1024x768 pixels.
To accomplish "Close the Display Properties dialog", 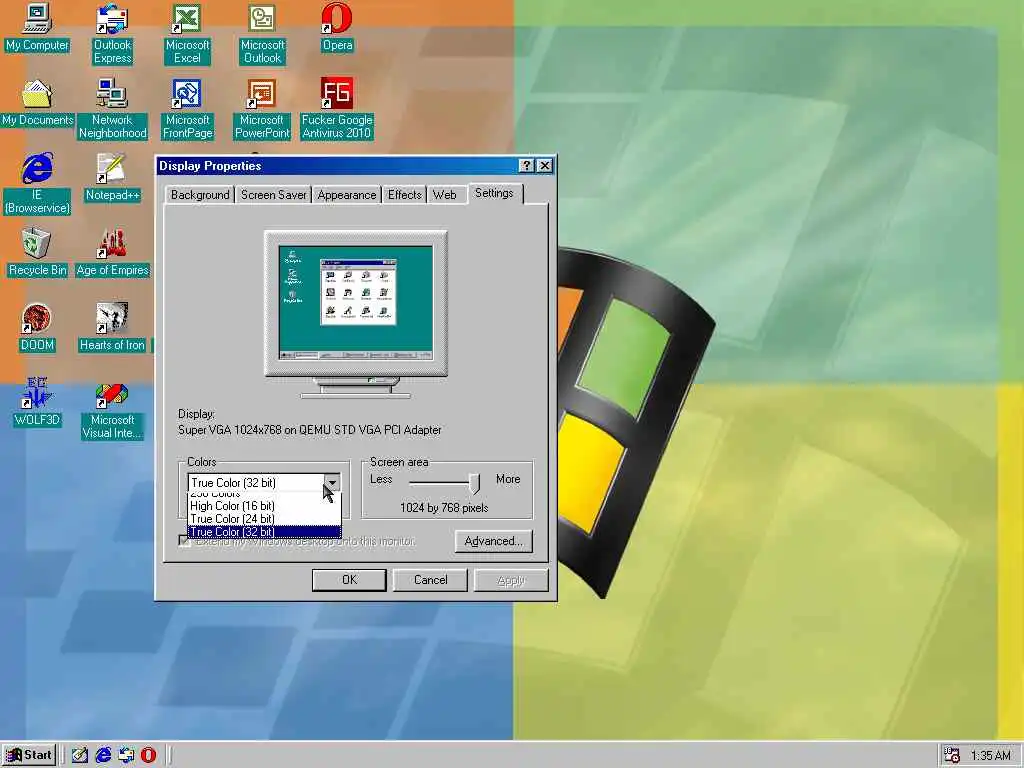I will pyautogui.click(x=545, y=166).
